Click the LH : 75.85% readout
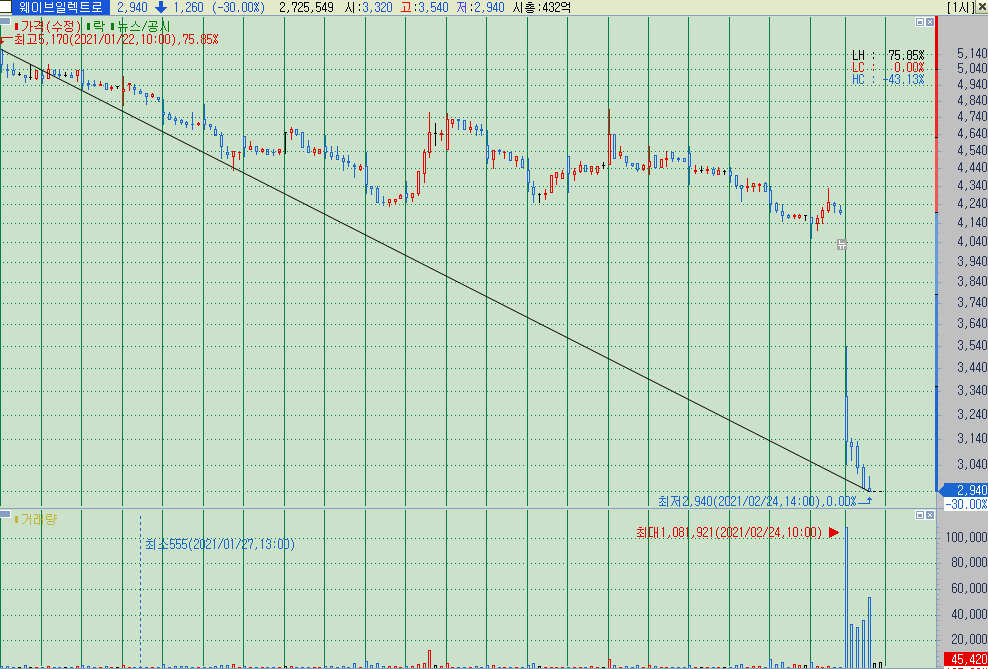The image size is (988, 669). pyautogui.click(x=888, y=55)
